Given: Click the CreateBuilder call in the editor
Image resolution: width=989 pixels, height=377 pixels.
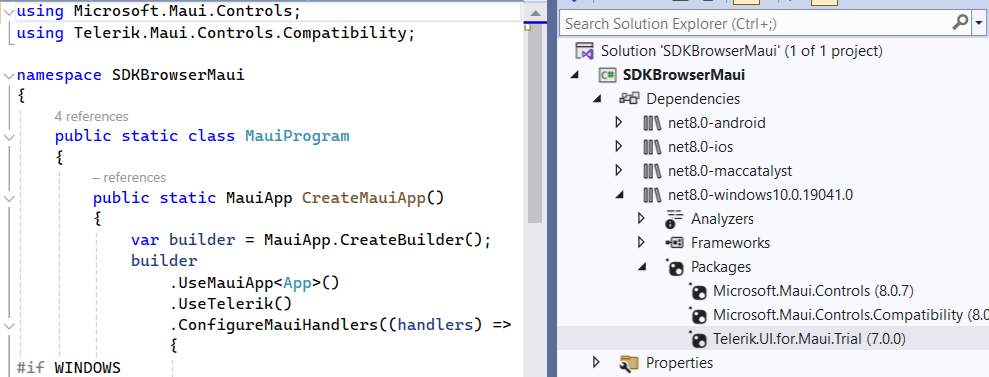Looking at the screenshot, I should pyautogui.click(x=407, y=240).
